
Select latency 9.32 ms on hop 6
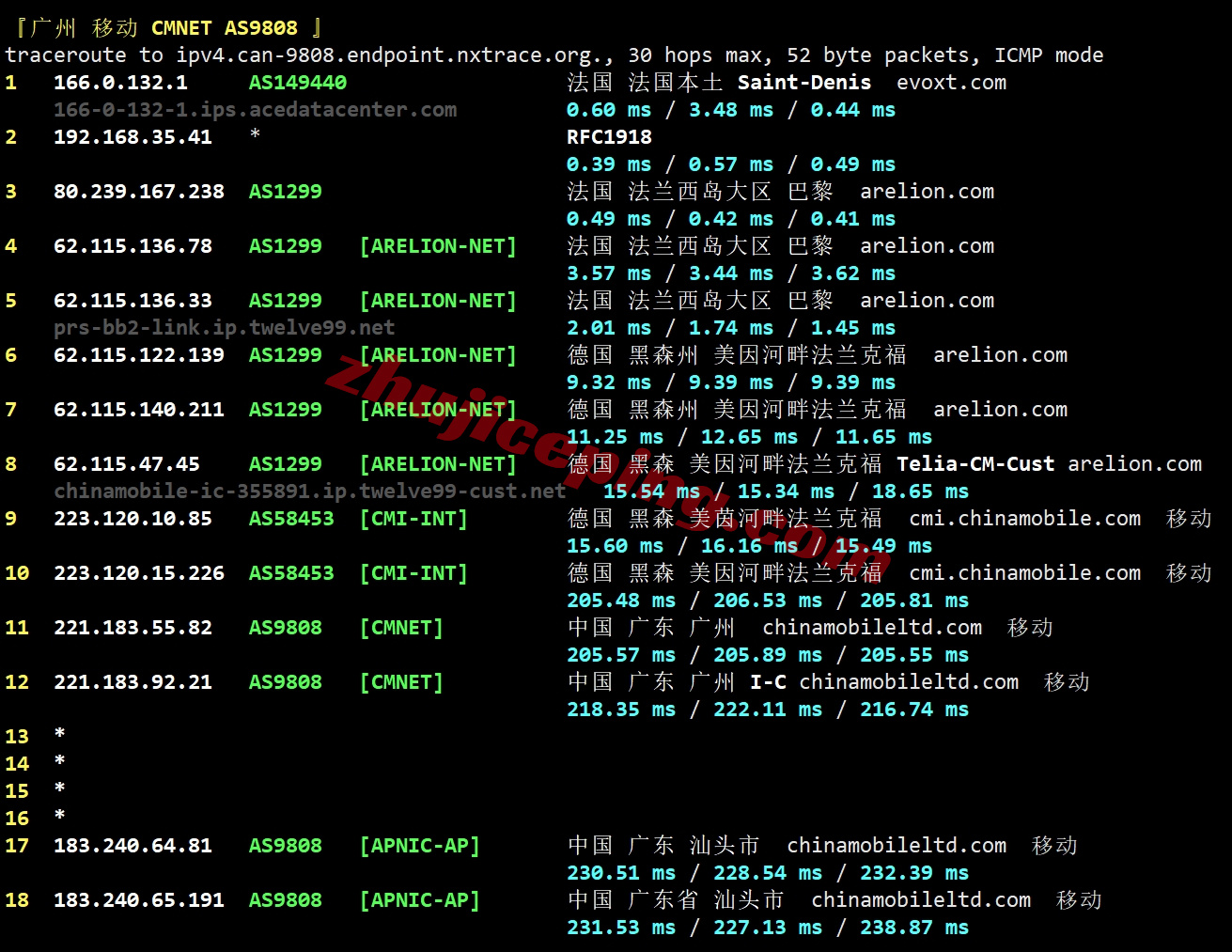[x=609, y=382]
